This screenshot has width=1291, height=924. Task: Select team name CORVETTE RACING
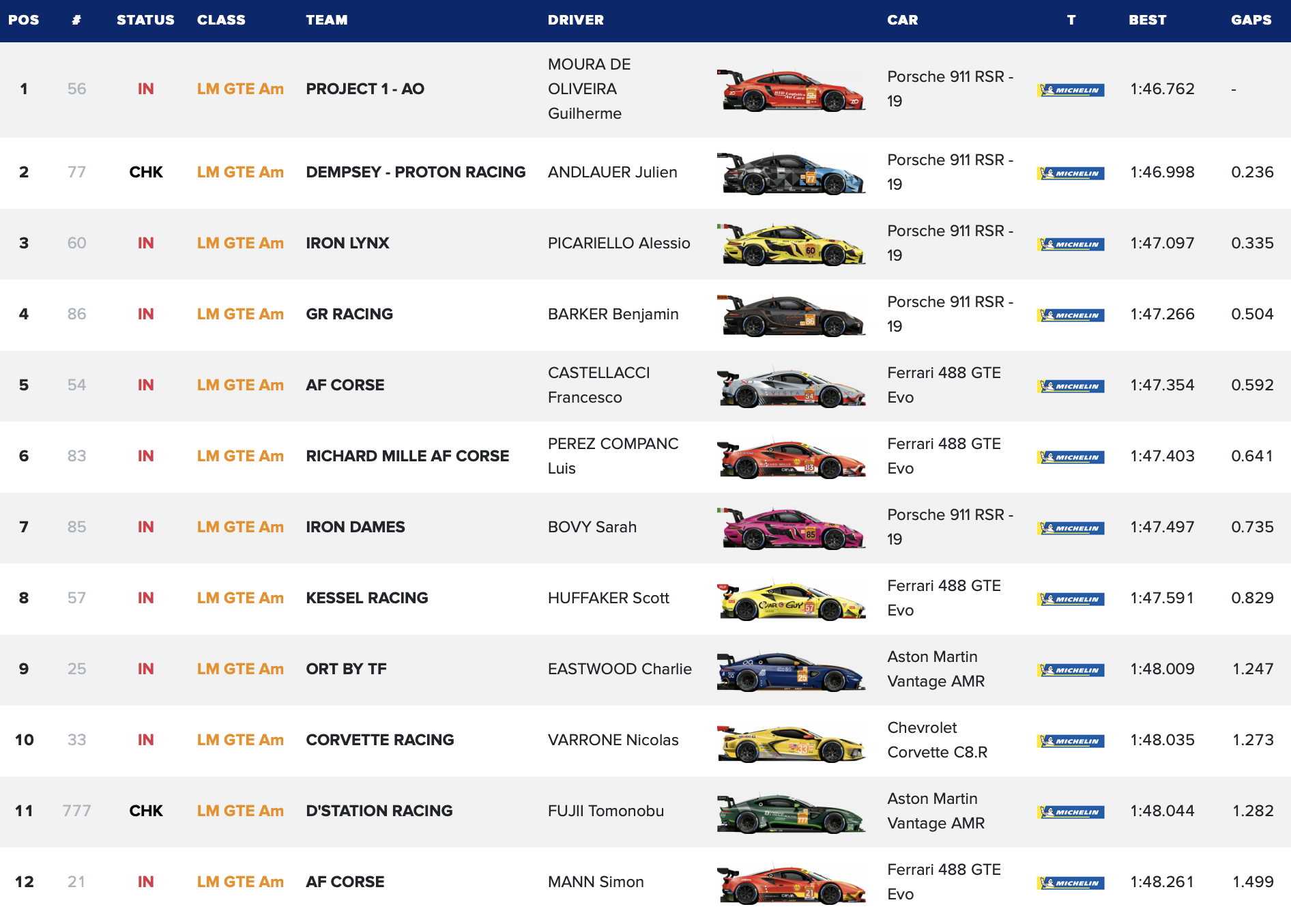(380, 740)
